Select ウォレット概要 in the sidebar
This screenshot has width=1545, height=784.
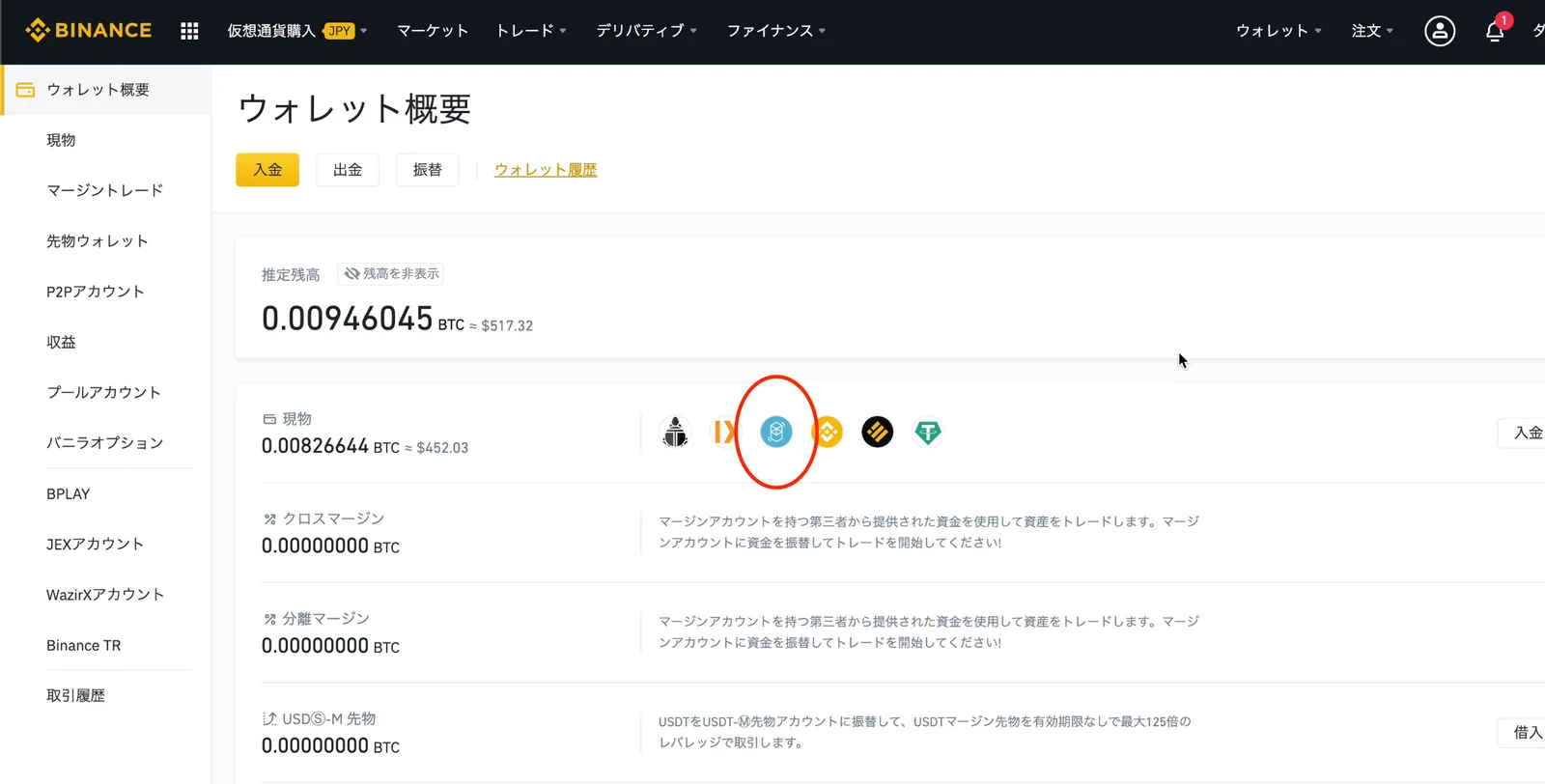[106, 90]
